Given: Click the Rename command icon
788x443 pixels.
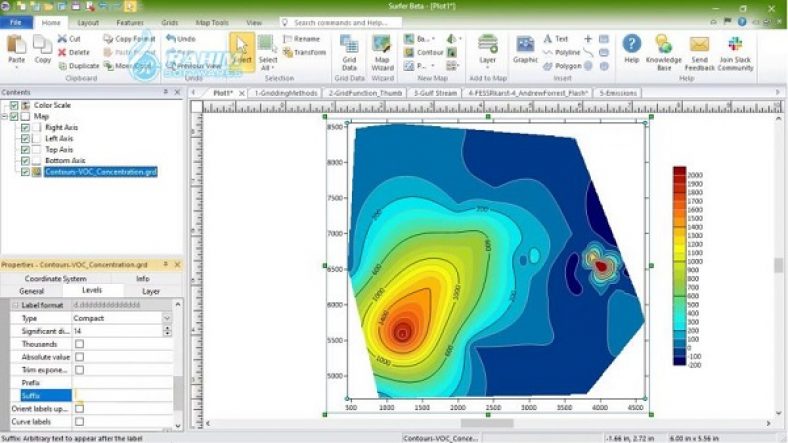Looking at the screenshot, I should [x=287, y=39].
